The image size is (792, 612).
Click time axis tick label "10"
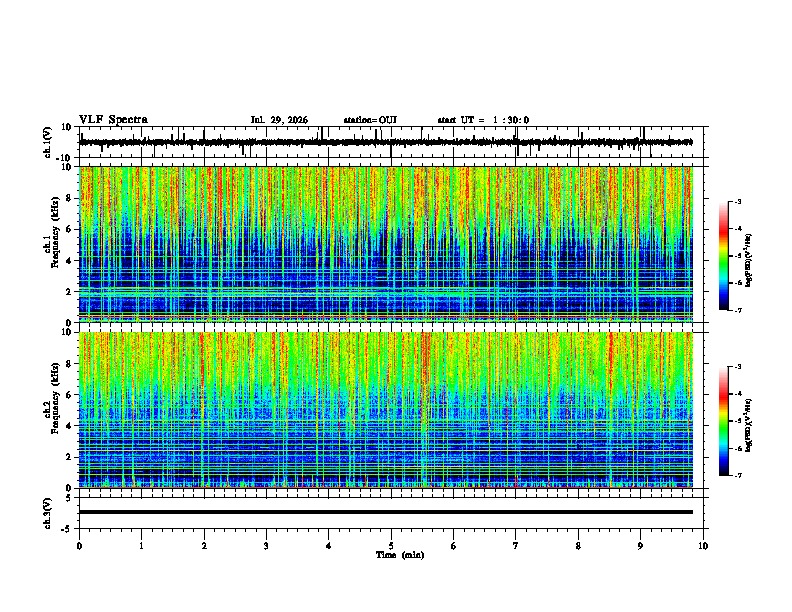pos(703,546)
